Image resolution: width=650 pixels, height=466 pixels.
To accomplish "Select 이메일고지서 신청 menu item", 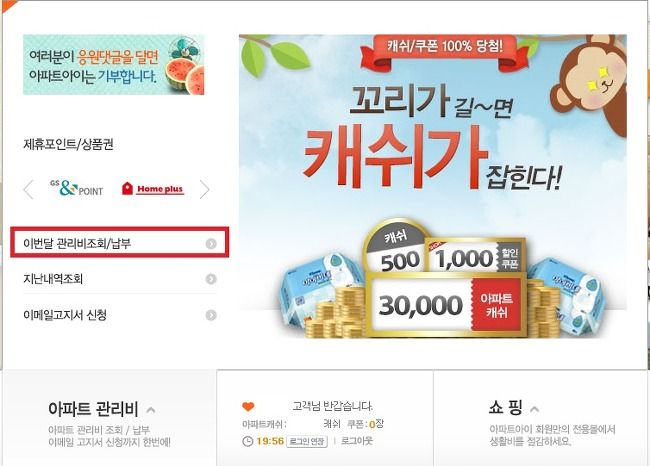I will pyautogui.click(x=120, y=315).
